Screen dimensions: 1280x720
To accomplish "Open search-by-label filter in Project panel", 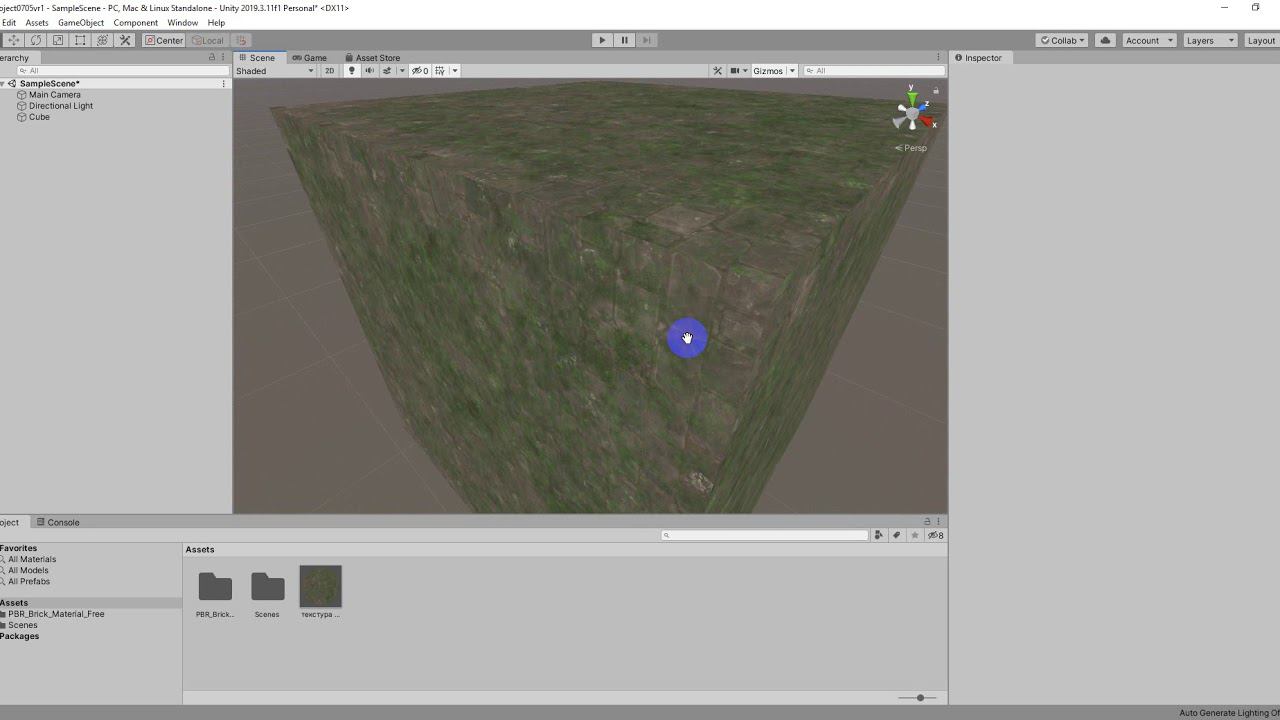I will point(896,535).
